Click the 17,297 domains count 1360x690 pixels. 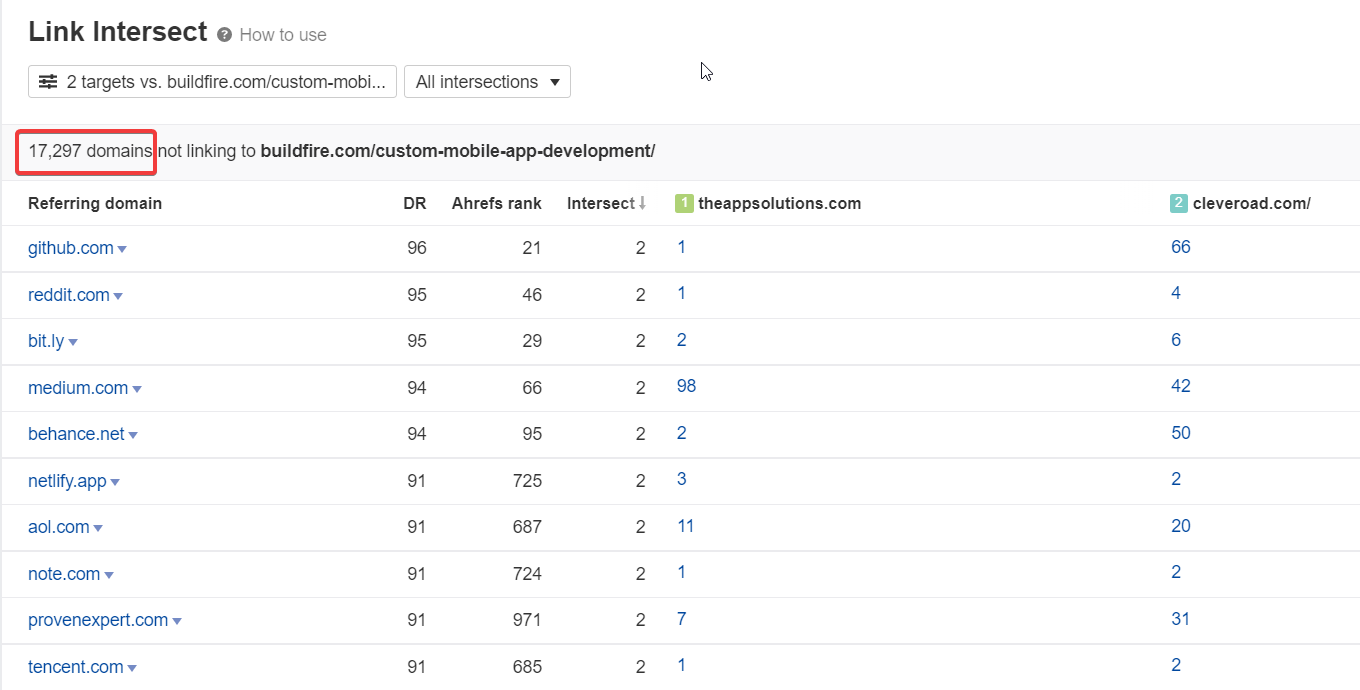90,151
